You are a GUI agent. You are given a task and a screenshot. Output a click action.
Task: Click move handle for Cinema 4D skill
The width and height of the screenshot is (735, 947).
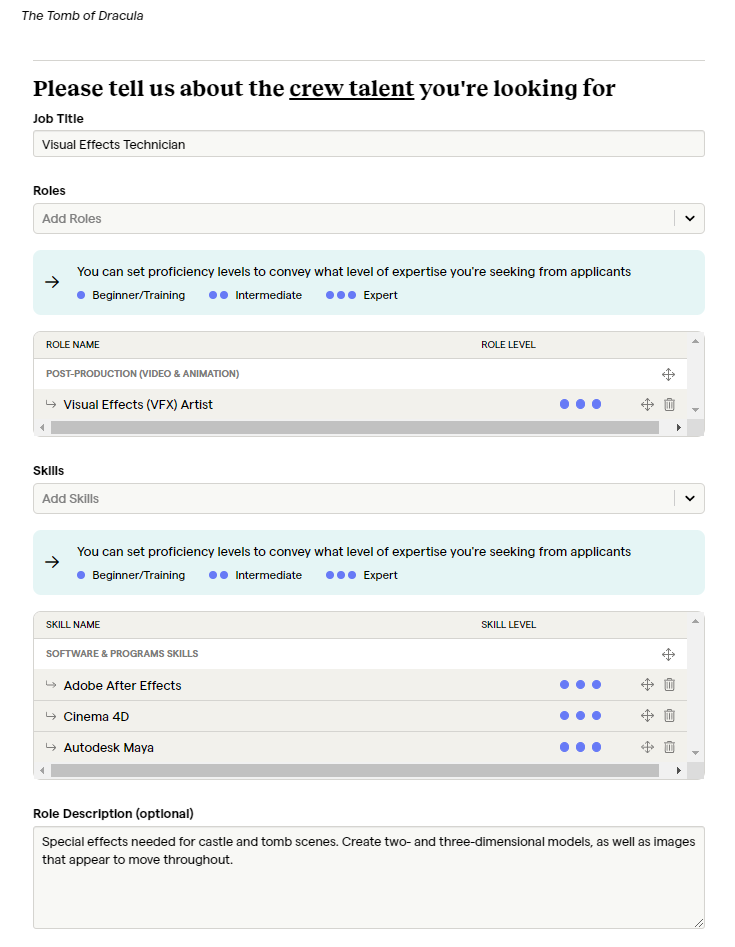(647, 716)
